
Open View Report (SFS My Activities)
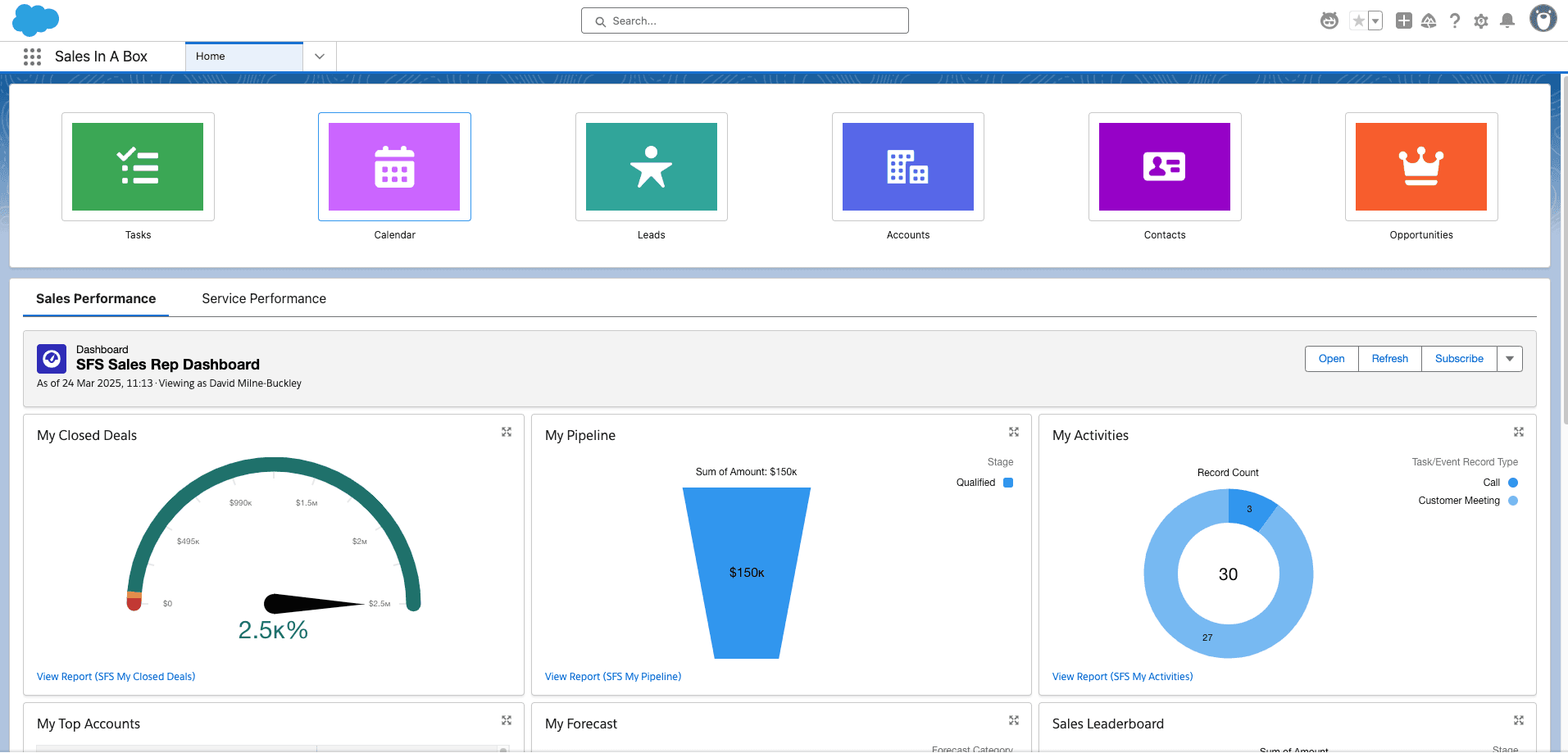tap(1123, 677)
